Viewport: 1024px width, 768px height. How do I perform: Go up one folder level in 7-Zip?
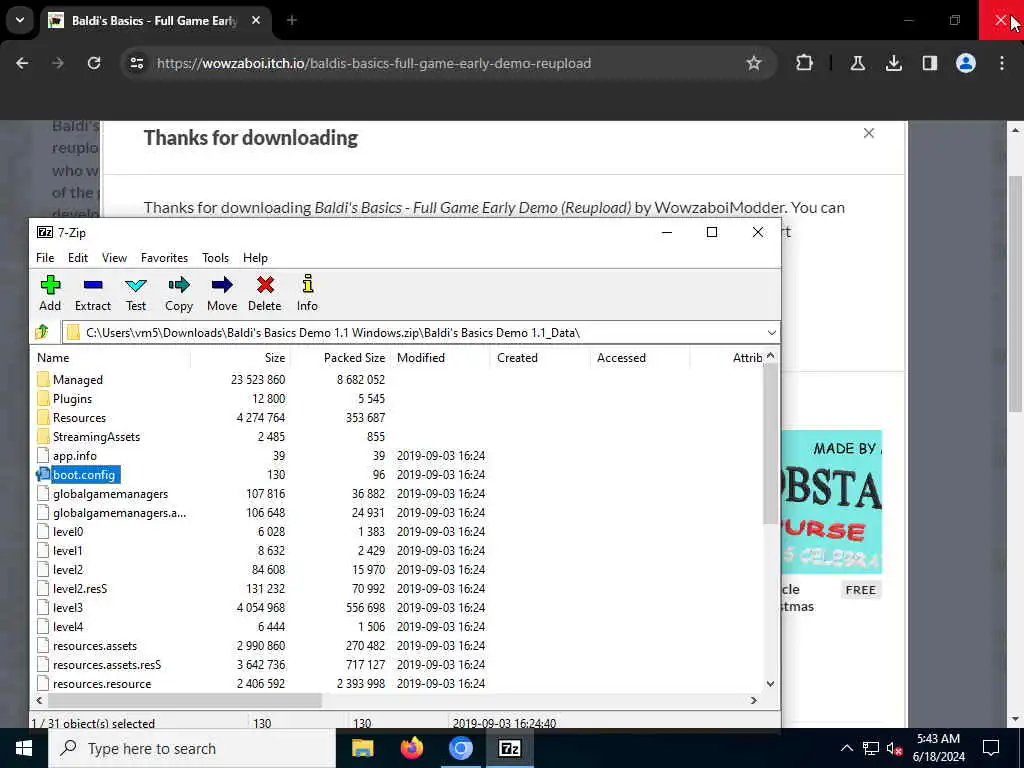click(42, 332)
